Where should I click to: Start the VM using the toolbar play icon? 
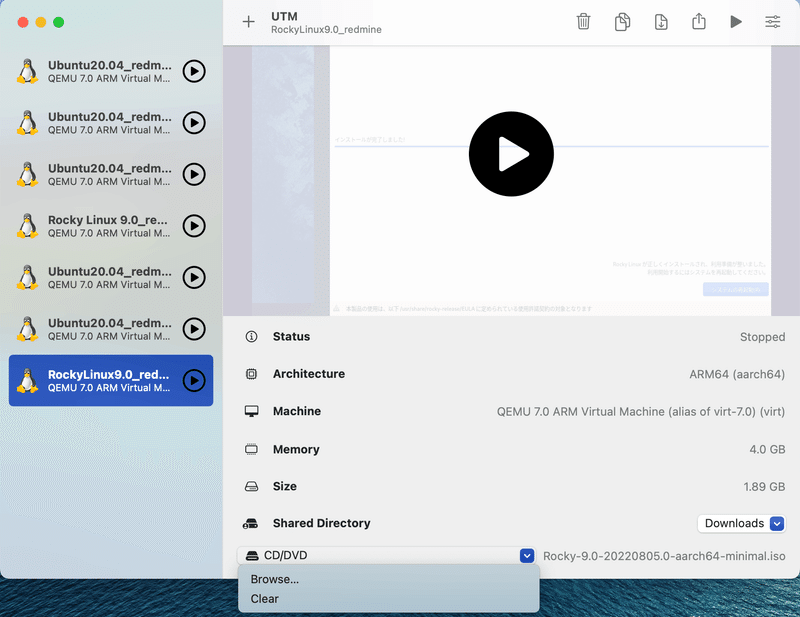point(736,21)
